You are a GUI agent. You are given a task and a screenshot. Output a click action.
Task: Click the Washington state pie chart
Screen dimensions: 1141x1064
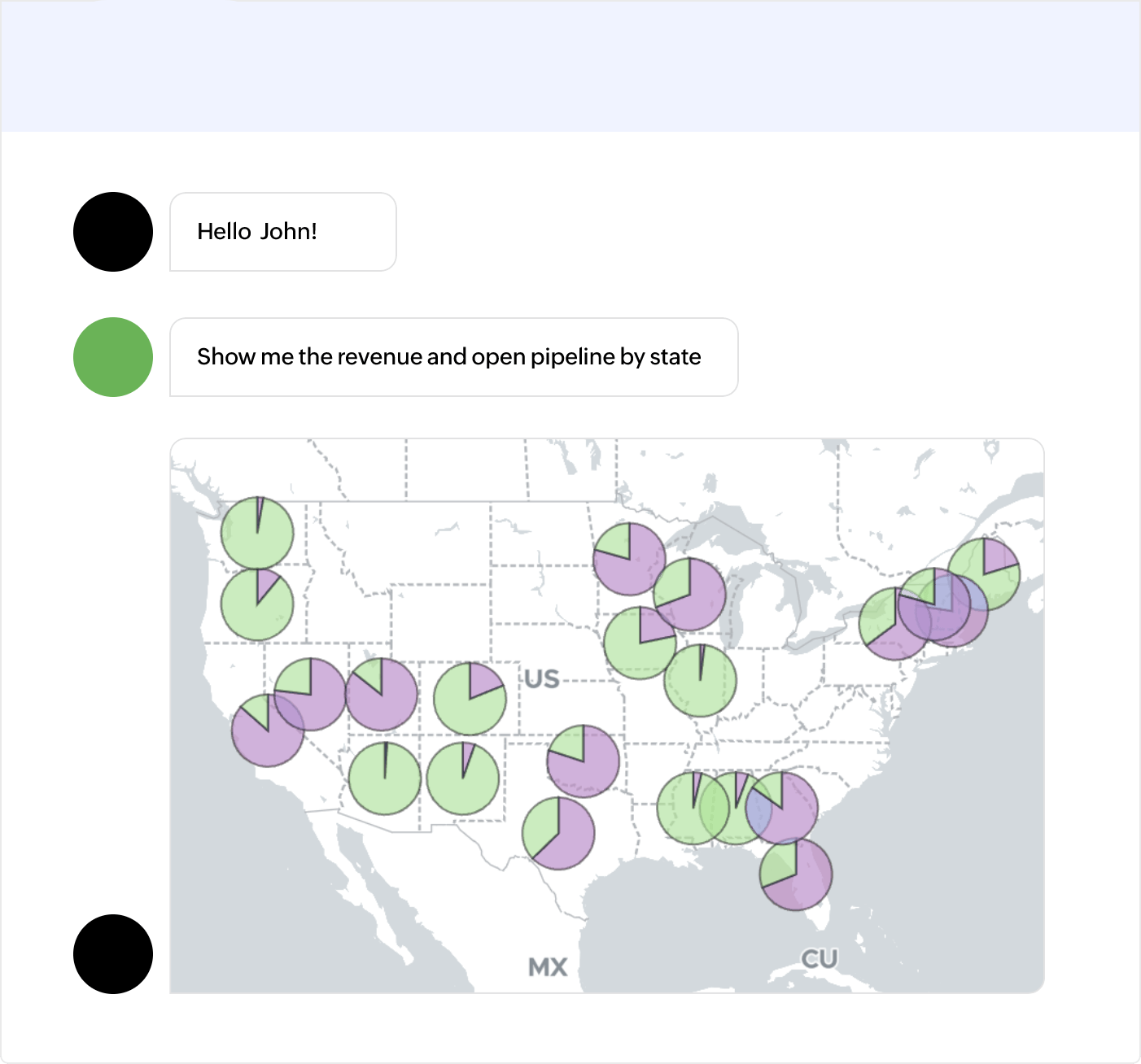tap(257, 533)
